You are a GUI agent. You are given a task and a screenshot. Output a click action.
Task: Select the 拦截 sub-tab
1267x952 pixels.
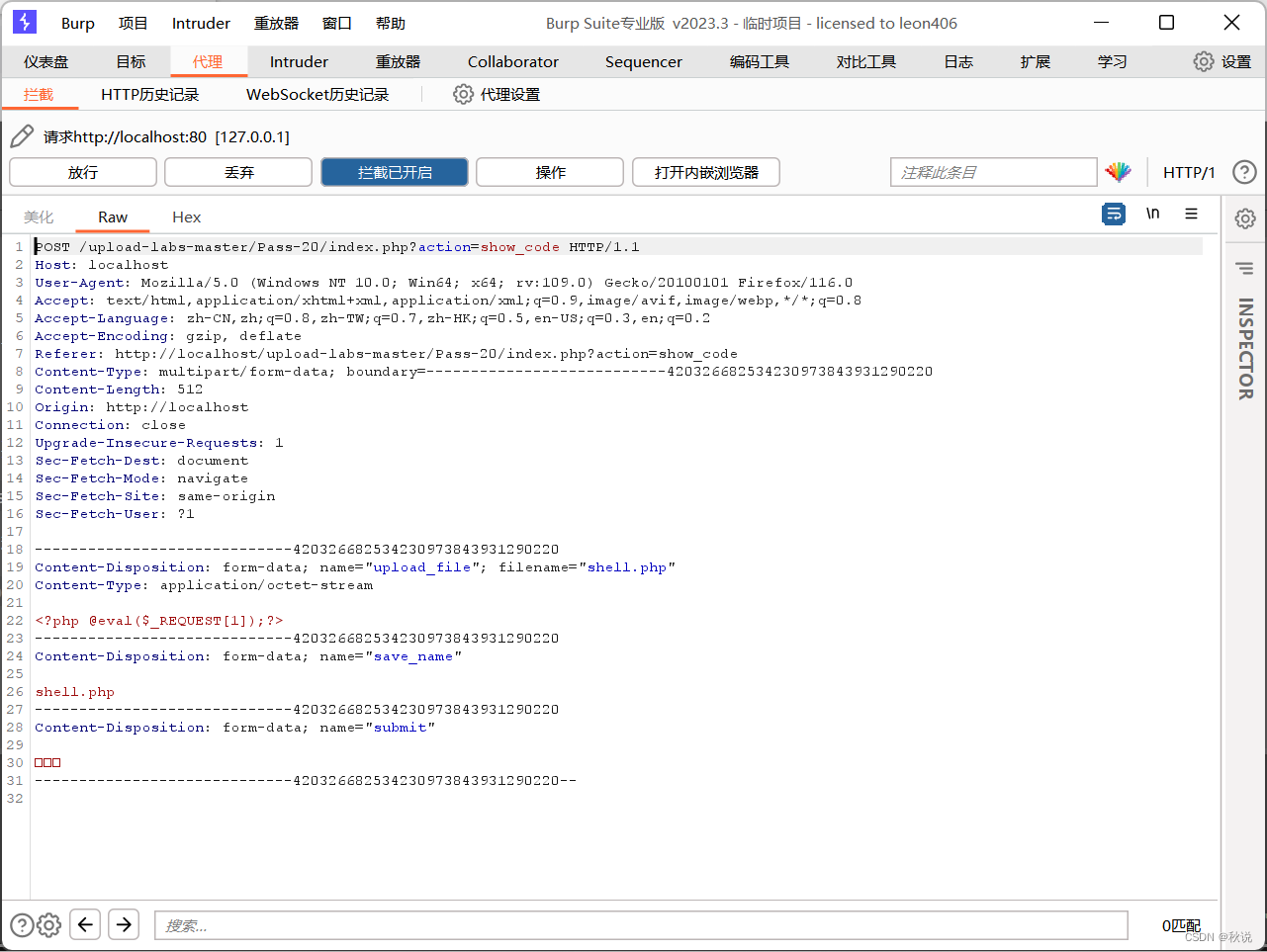[x=39, y=94]
